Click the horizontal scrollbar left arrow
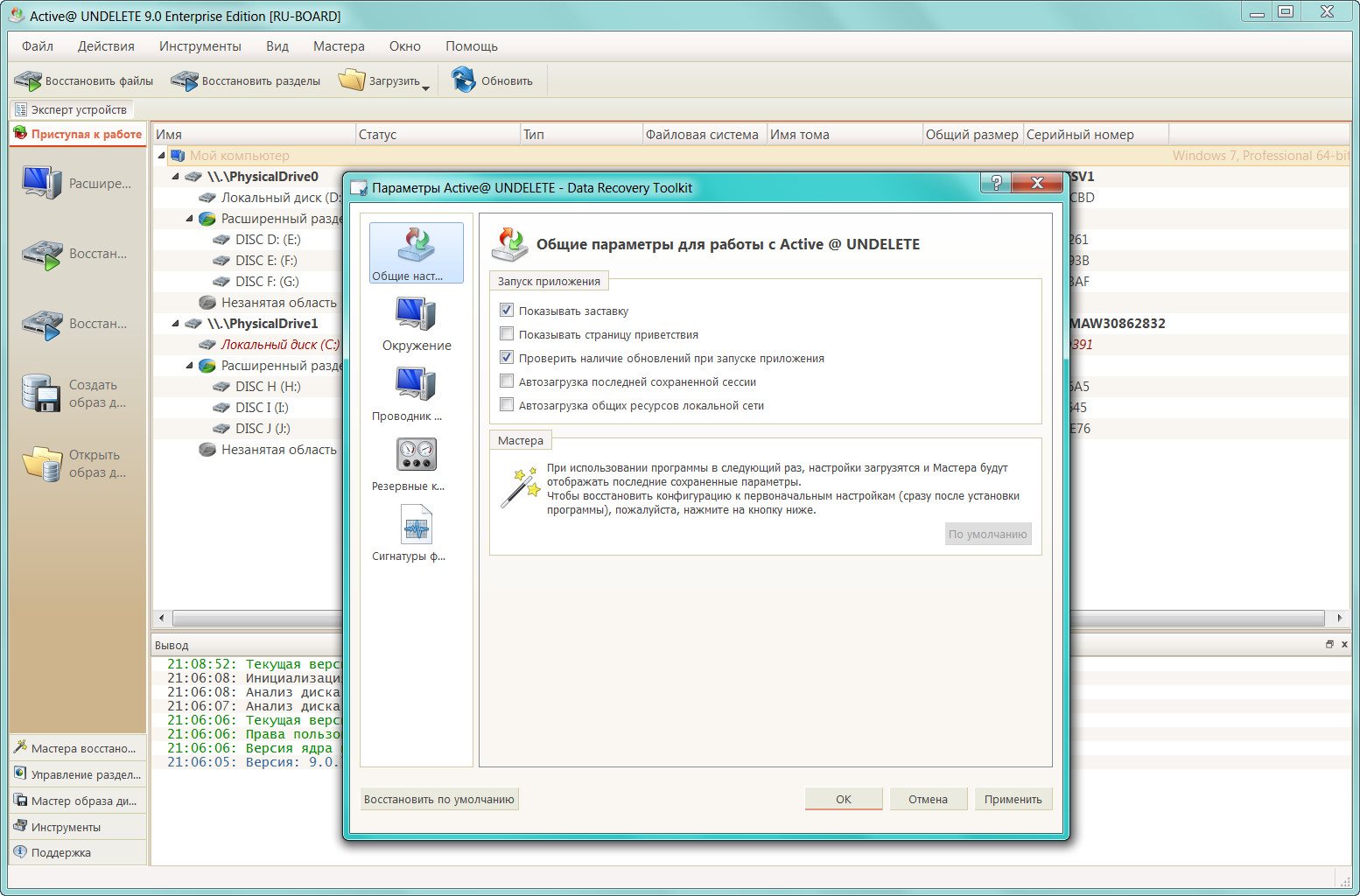The image size is (1360, 896). pos(161,618)
